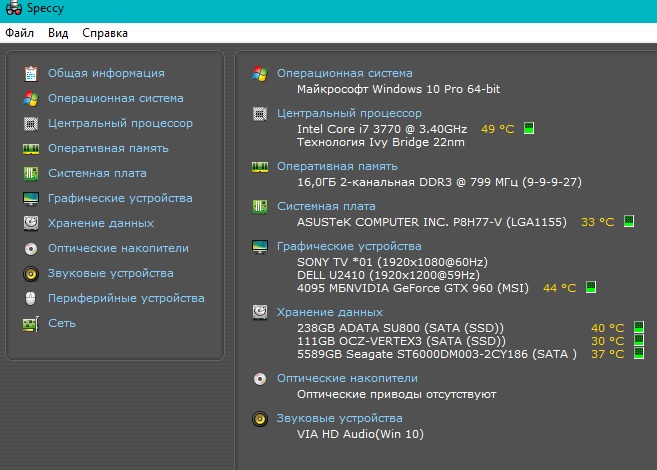657x470 pixels.
Task: Click the clipboard icon beside Общая информация
Action: (x=31, y=73)
